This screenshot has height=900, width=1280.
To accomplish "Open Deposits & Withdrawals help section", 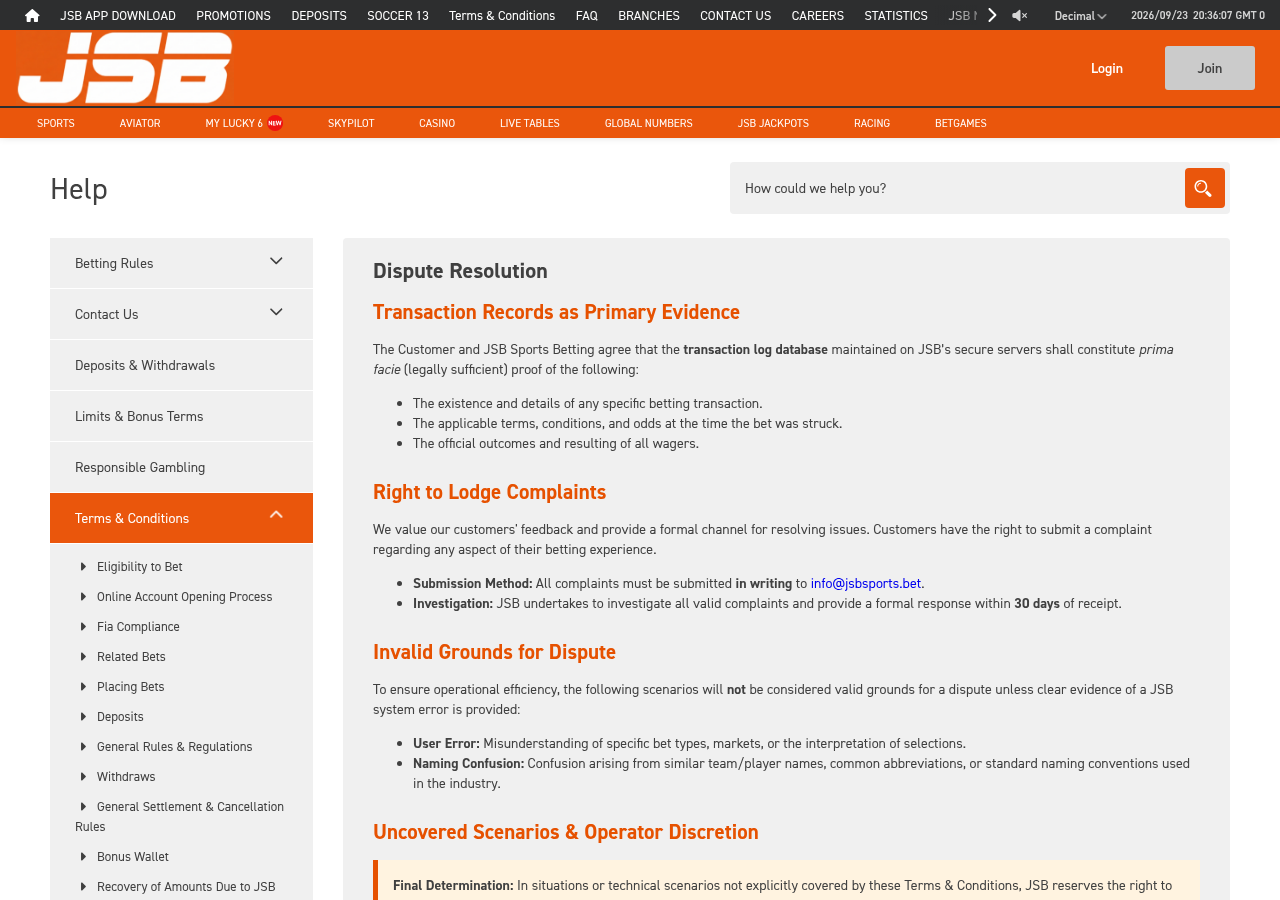I will 181,365.
